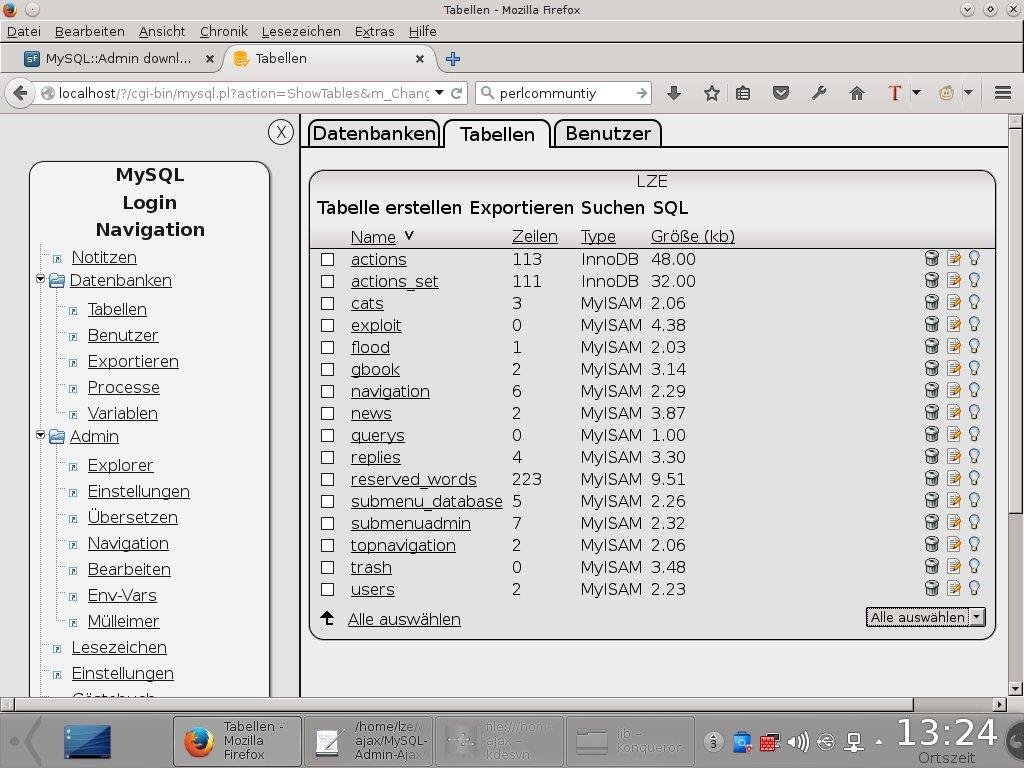Open the Chronik menu
The height and width of the screenshot is (768, 1024).
[223, 31]
